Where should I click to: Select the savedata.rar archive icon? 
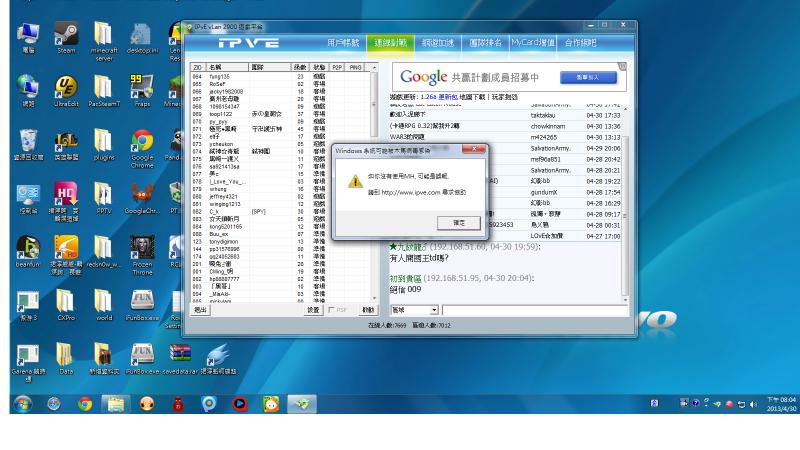180,359
